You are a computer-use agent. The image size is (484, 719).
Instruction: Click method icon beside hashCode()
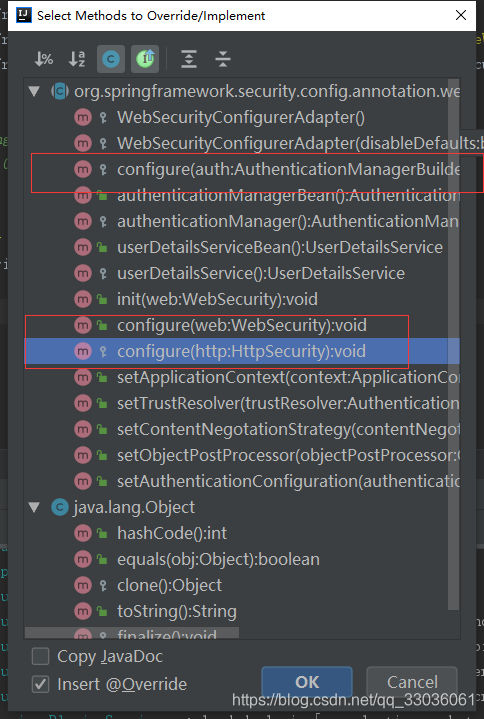82,533
